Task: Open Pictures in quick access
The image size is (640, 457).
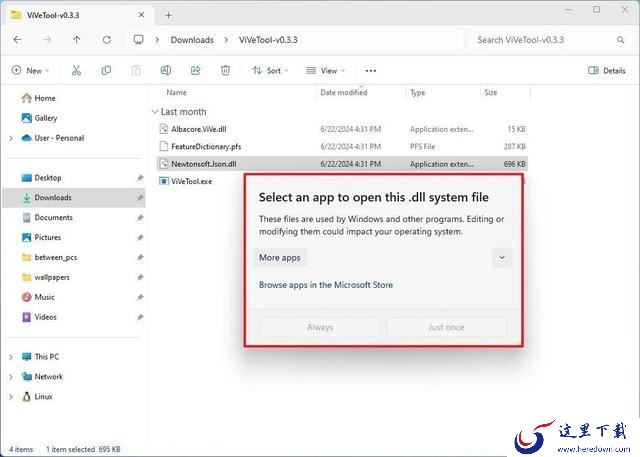Action: pos(41,237)
